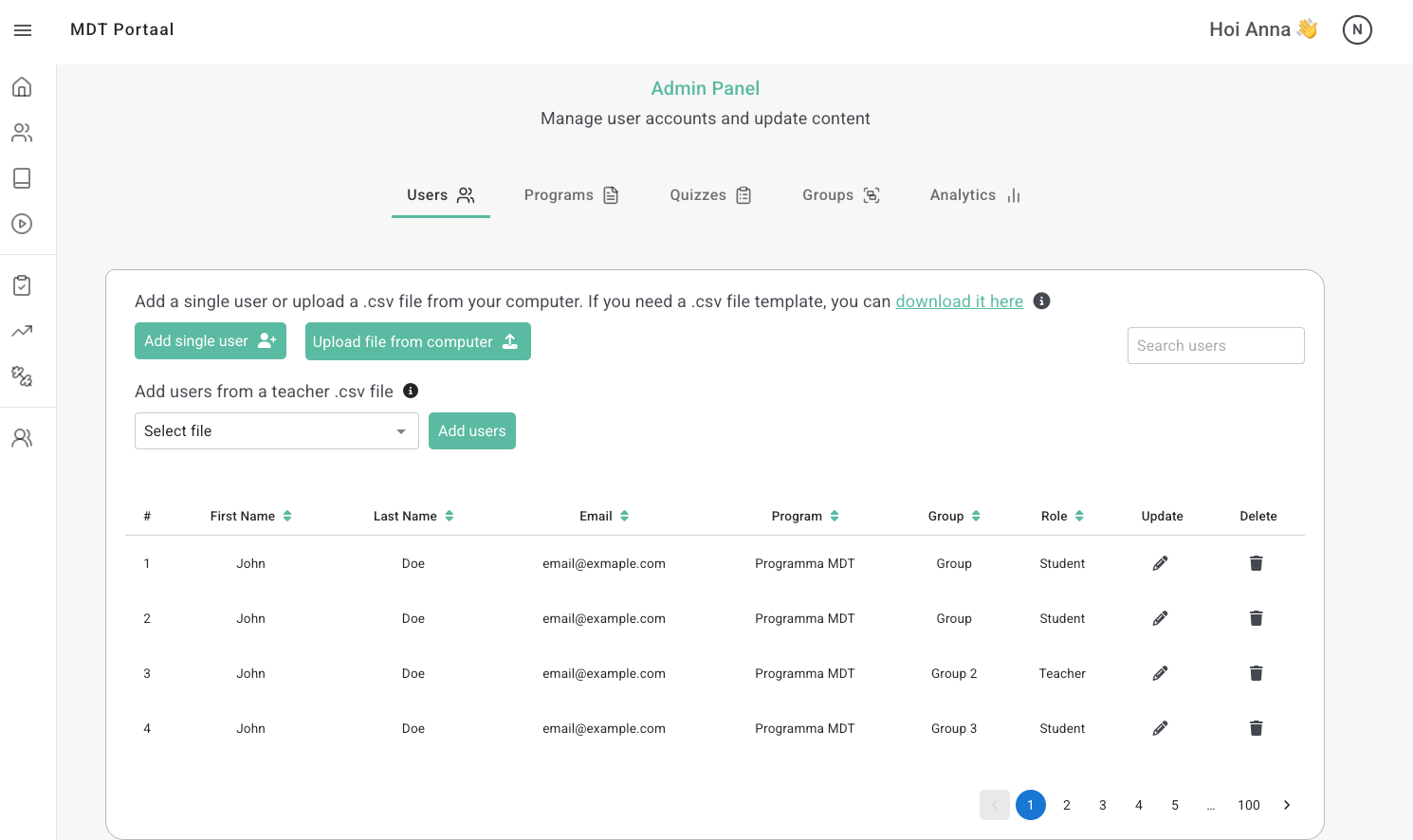Open the user avatar N
This screenshot has width=1413, height=840.
(x=1357, y=30)
